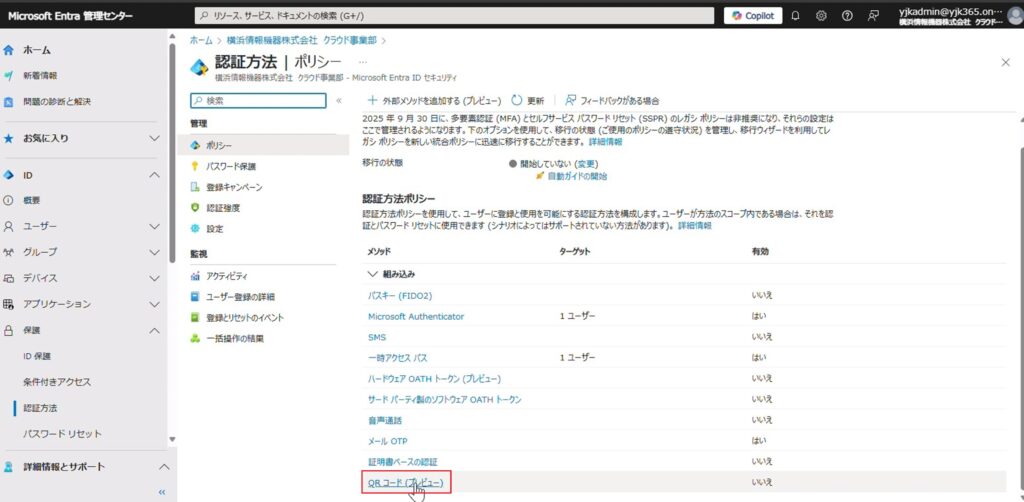Open サード パーティ製のソフトウェア OATH トークン
Image resolution: width=1024 pixels, height=502 pixels.
point(445,399)
